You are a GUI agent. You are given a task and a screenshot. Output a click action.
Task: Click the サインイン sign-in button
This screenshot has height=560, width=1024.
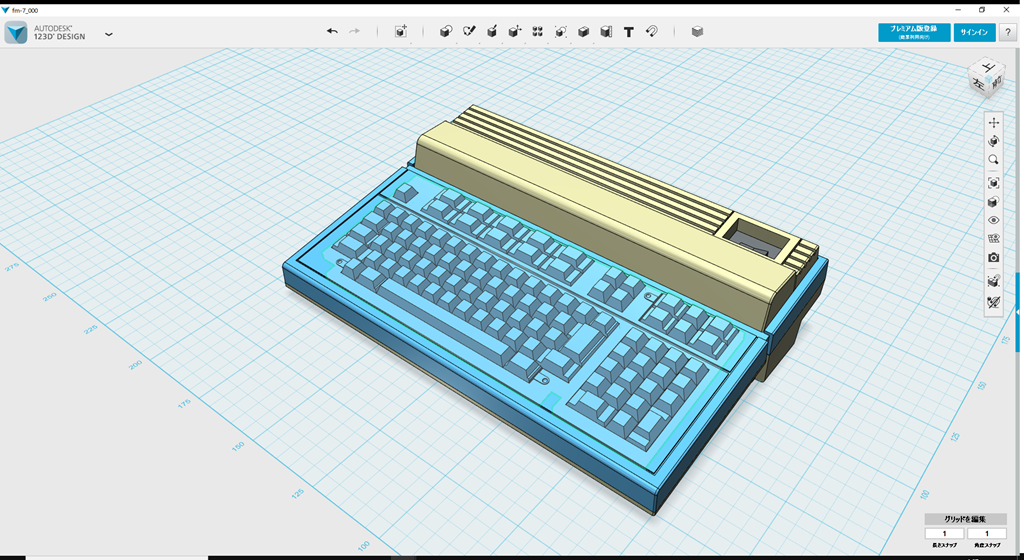[974, 32]
